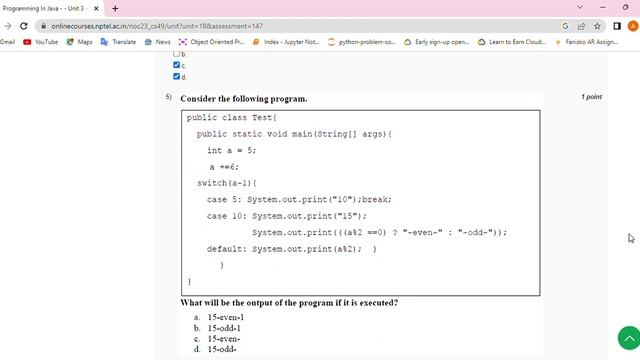The height and width of the screenshot is (360, 640).
Task: Open the Translate bookmark
Action: coord(118,42)
